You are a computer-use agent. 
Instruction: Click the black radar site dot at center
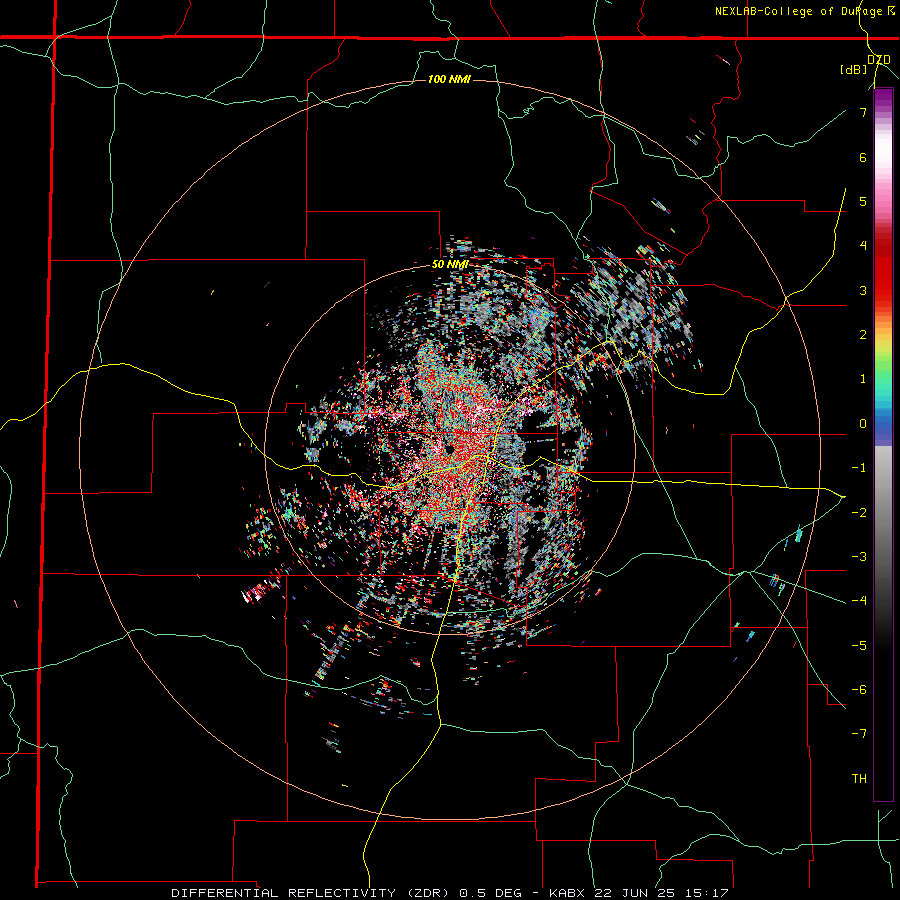click(x=449, y=449)
